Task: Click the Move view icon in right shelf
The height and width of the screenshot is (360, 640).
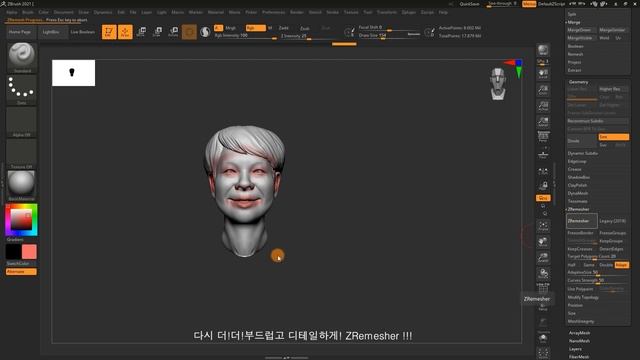Action: tap(543, 242)
